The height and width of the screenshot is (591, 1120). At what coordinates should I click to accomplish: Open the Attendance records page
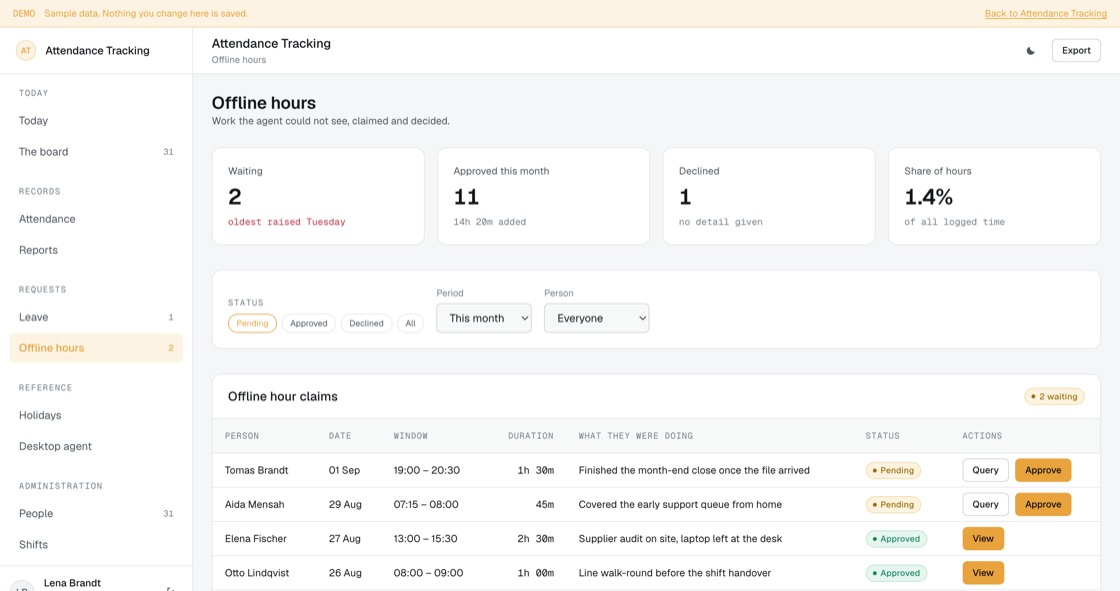pos(96,219)
